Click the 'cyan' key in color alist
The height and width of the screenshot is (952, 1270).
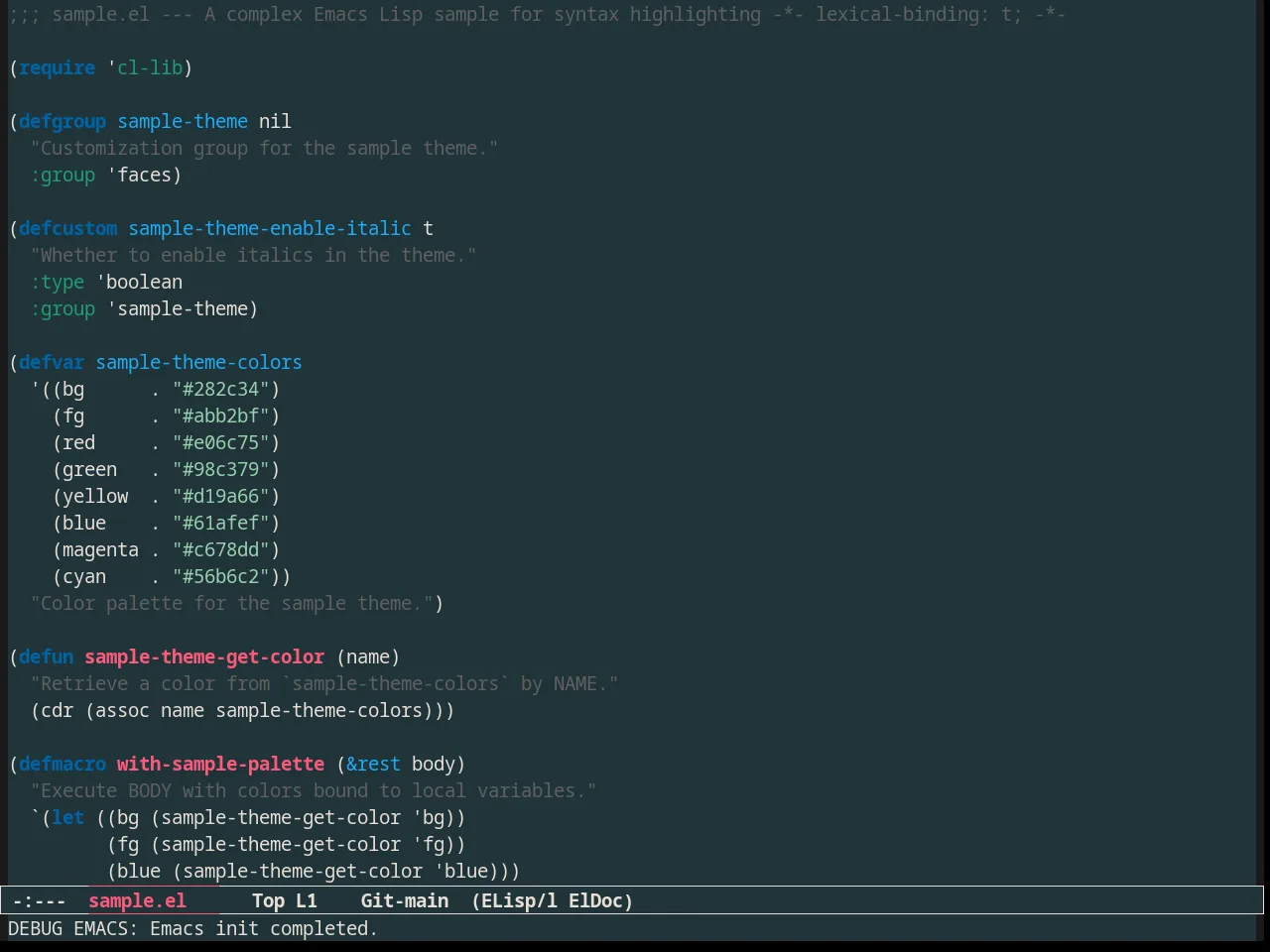84,576
